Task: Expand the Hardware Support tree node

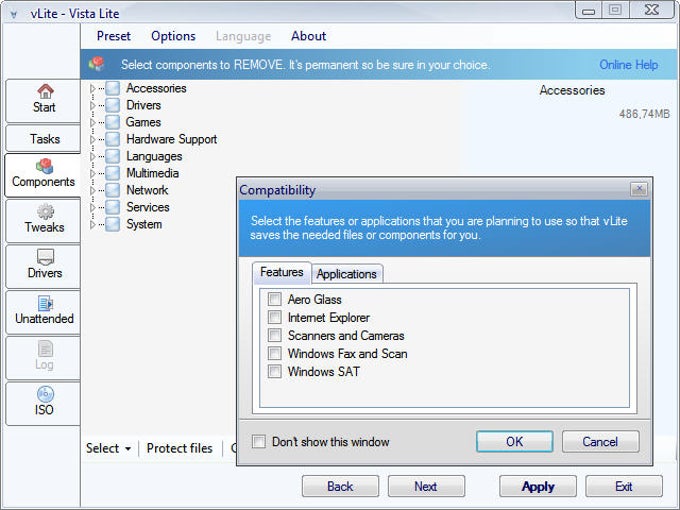Action: pos(92,139)
